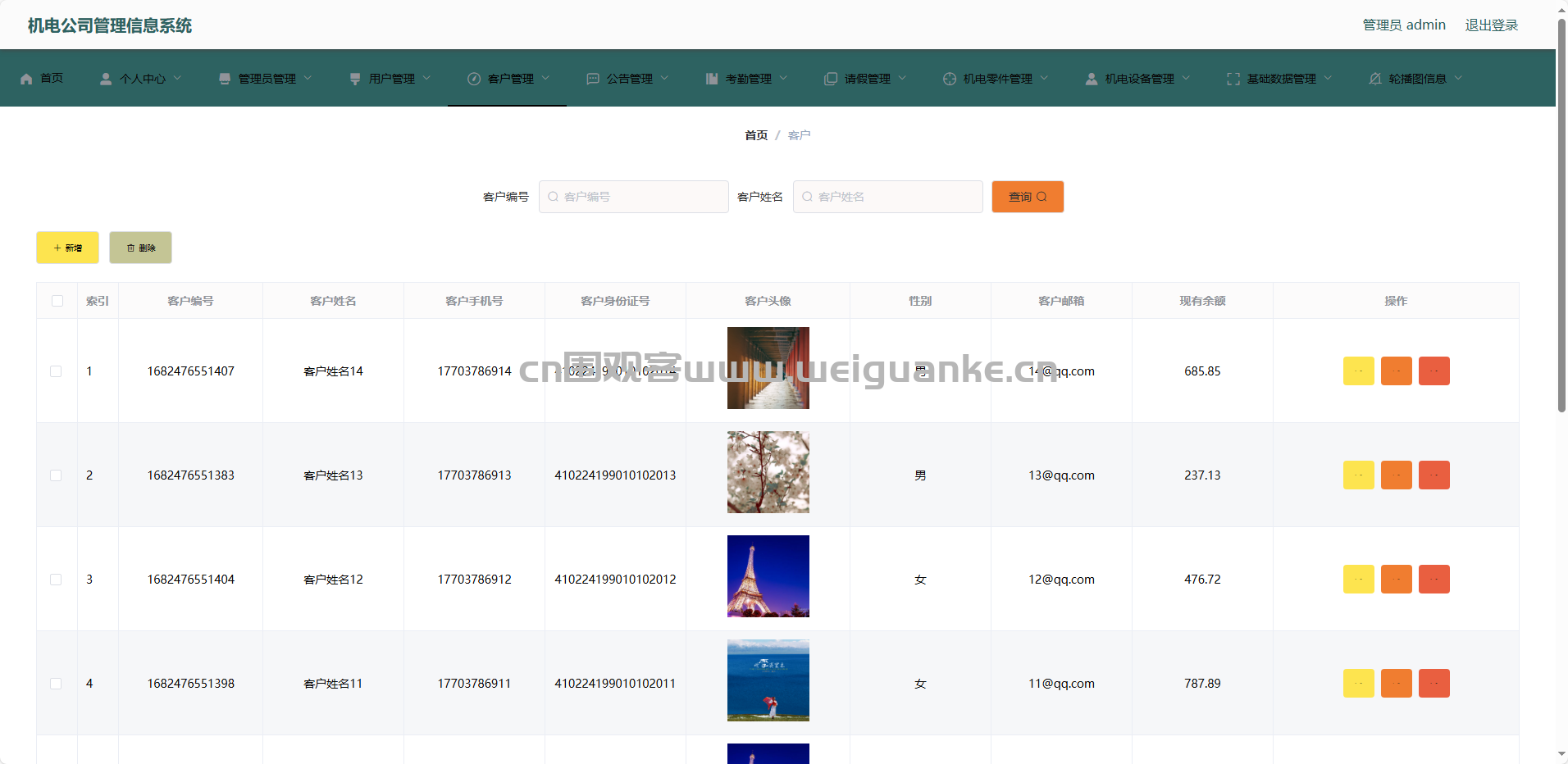Image resolution: width=1568 pixels, height=764 pixels.
Task: Tick the select-all checkbox in table header
Action: (57, 301)
